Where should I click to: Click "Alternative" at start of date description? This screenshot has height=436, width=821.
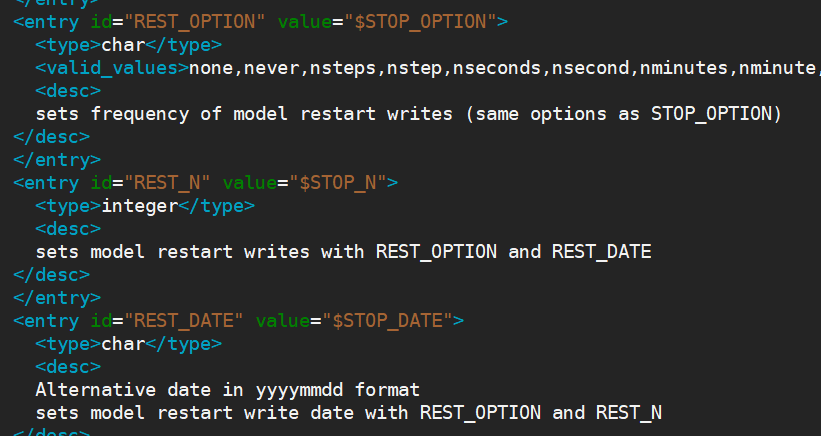tap(95, 390)
